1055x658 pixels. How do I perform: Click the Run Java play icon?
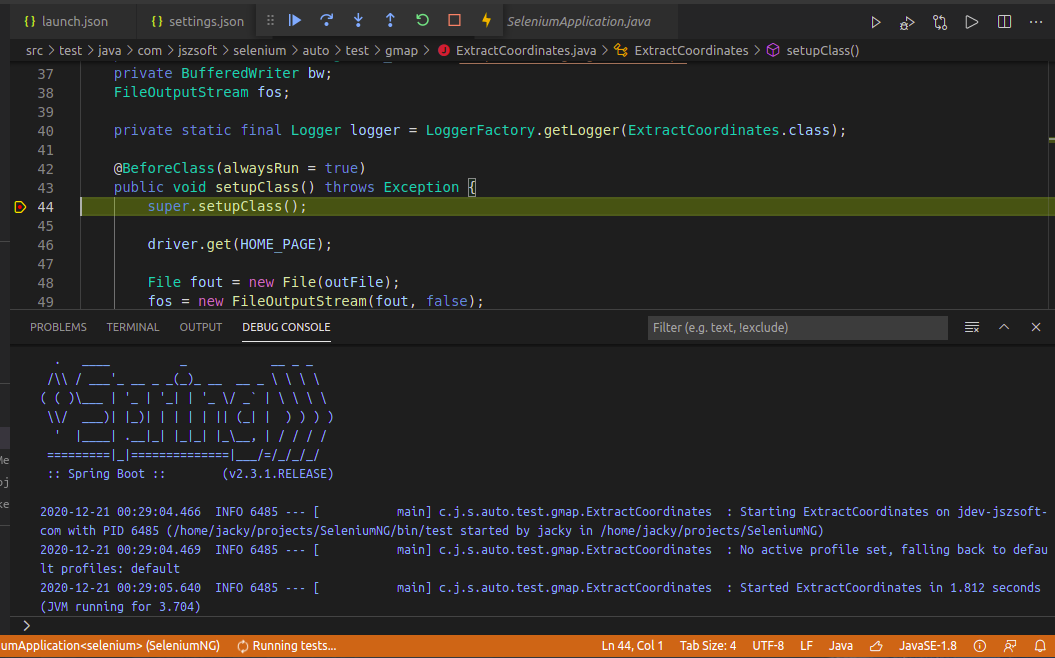[x=875, y=22]
